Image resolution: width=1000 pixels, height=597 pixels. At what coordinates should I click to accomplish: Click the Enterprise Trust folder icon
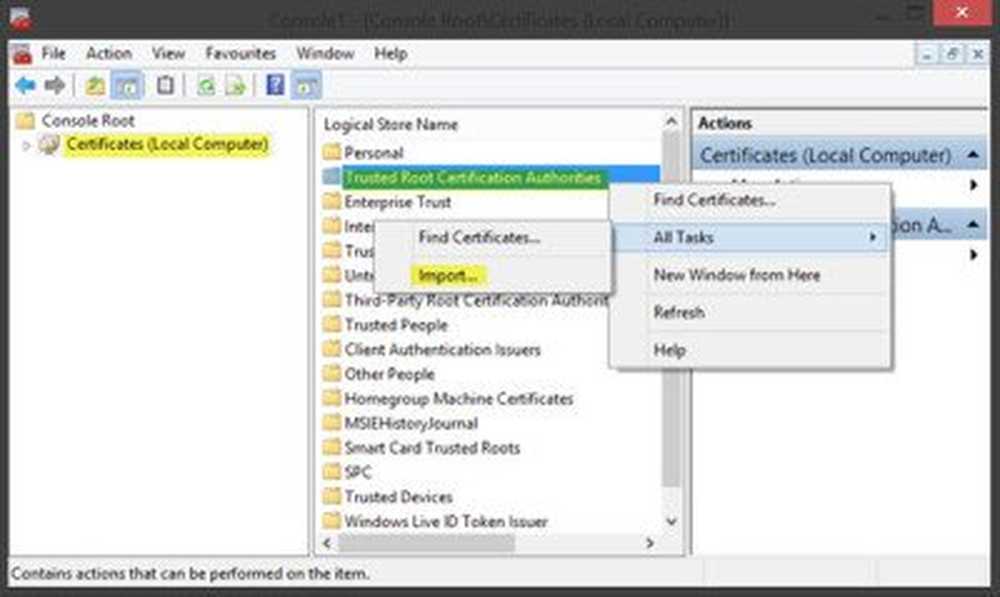click(x=332, y=202)
